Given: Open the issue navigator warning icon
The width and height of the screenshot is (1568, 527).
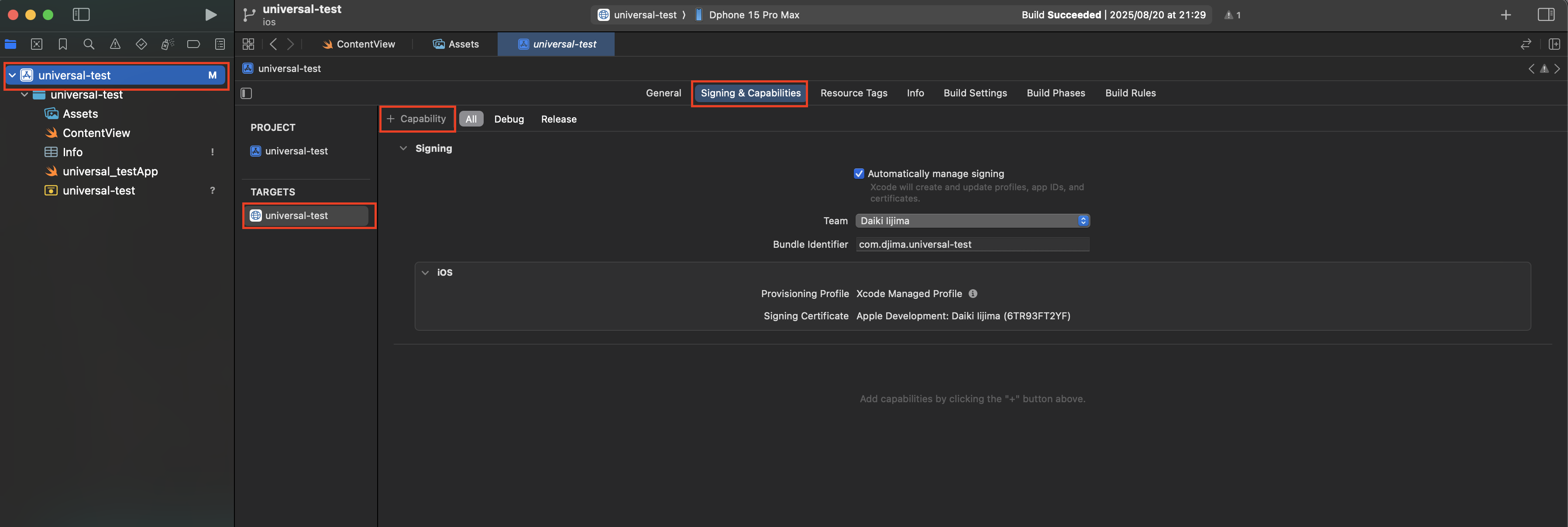Looking at the screenshot, I should [115, 44].
